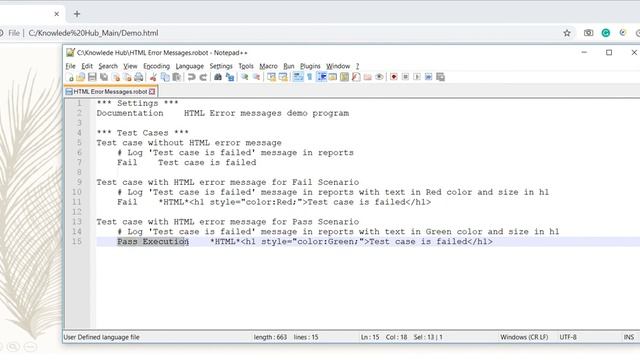
Task: Click the camera screenshot extension icon
Action: click(588, 33)
